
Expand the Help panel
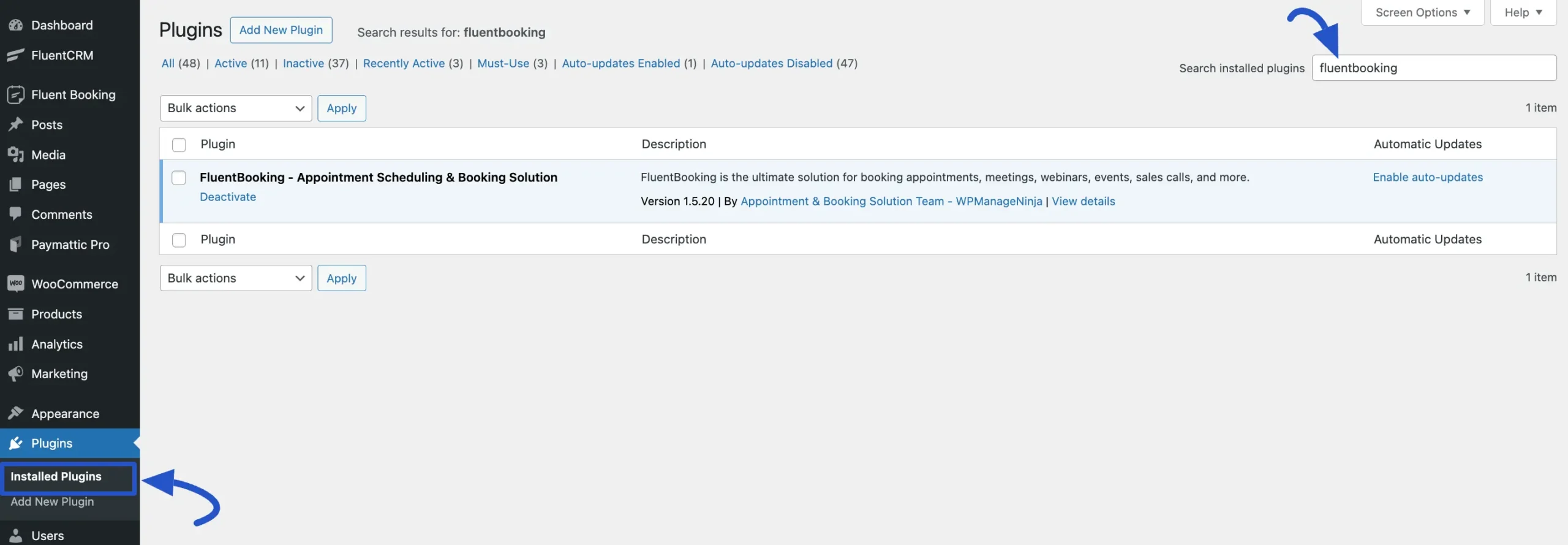1523,12
